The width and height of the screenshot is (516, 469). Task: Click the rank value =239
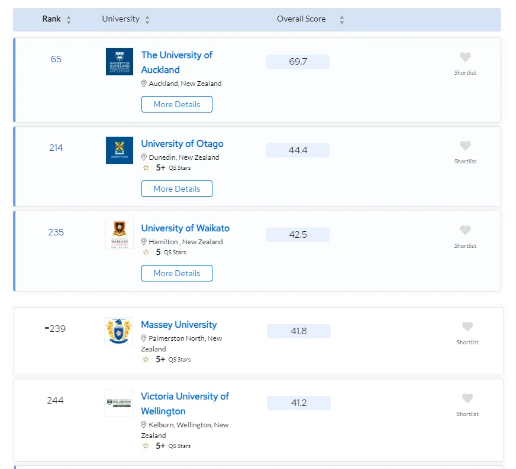(x=55, y=329)
